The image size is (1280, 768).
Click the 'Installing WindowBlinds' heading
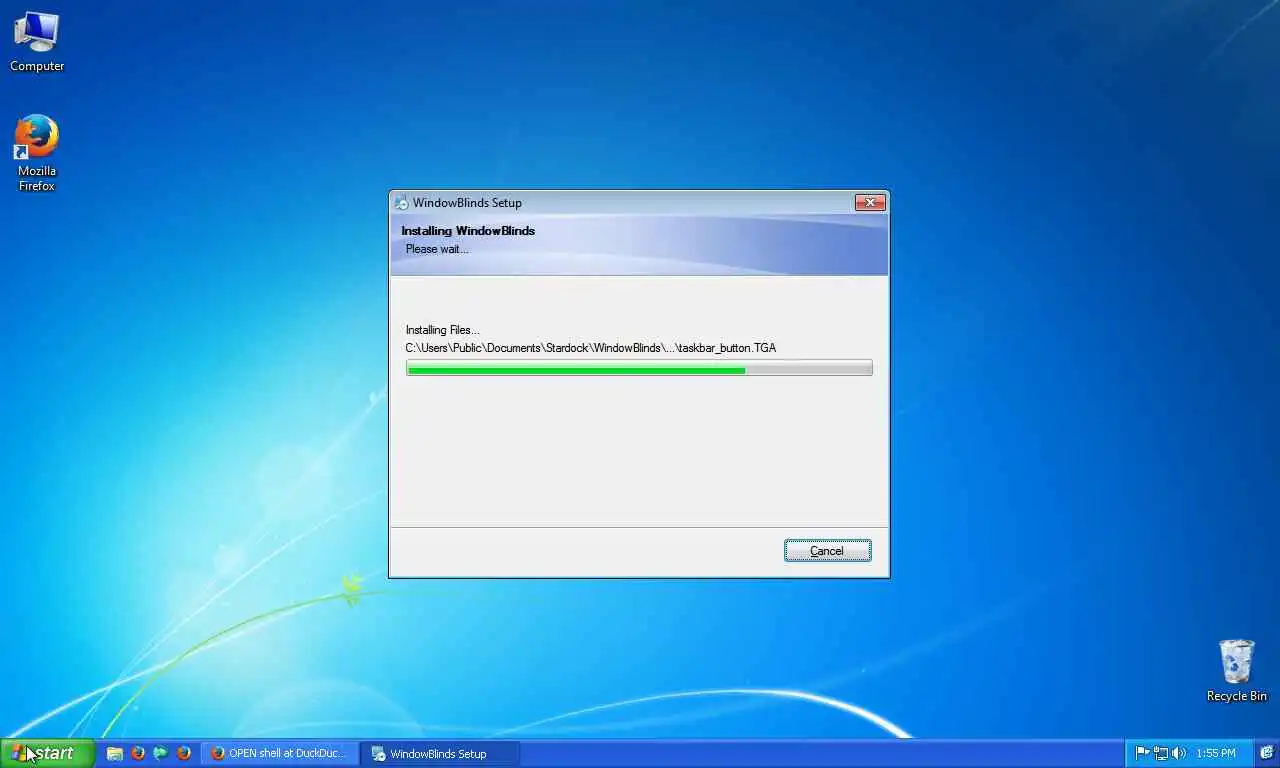[x=468, y=231]
